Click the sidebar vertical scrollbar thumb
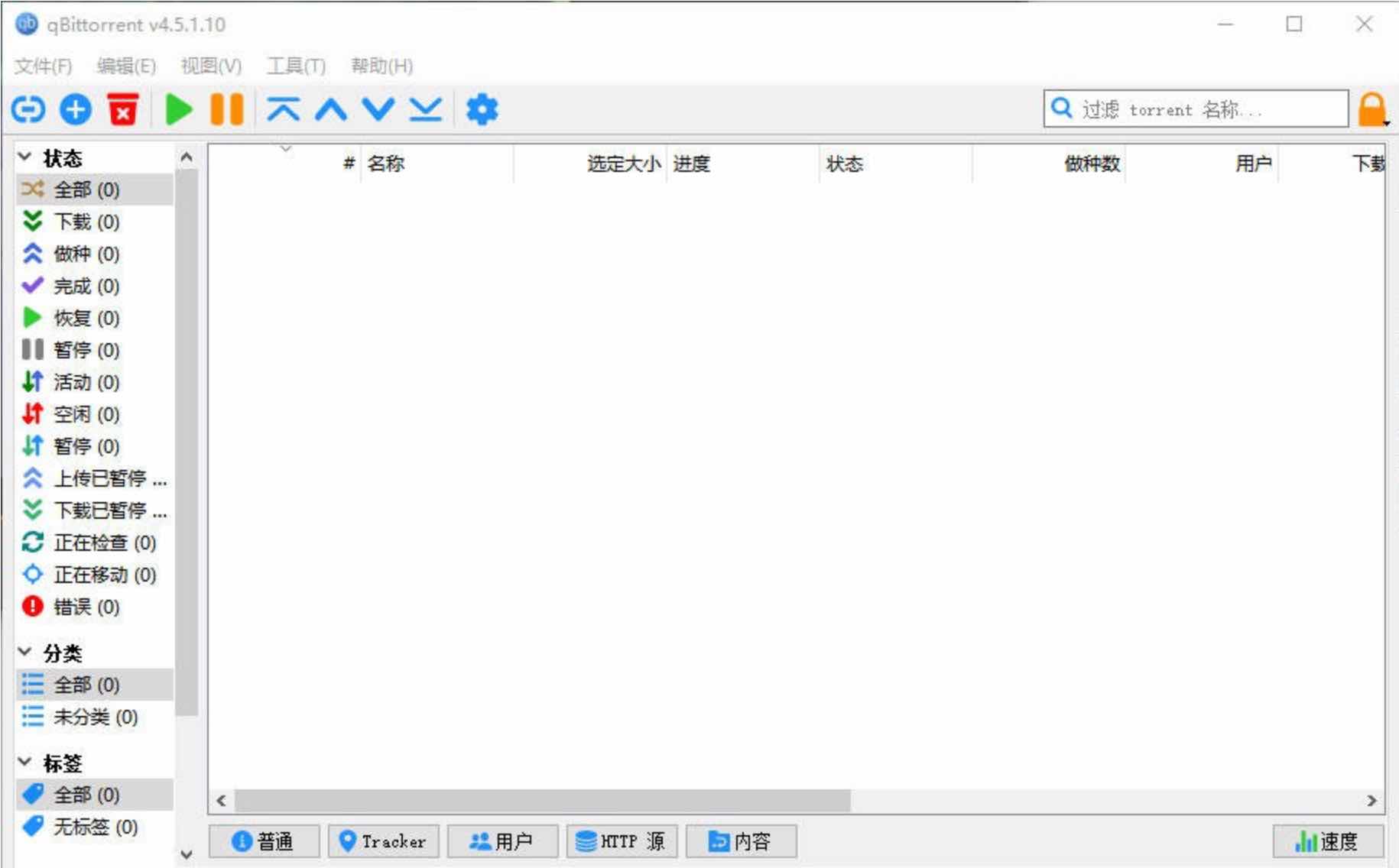 pos(187,442)
